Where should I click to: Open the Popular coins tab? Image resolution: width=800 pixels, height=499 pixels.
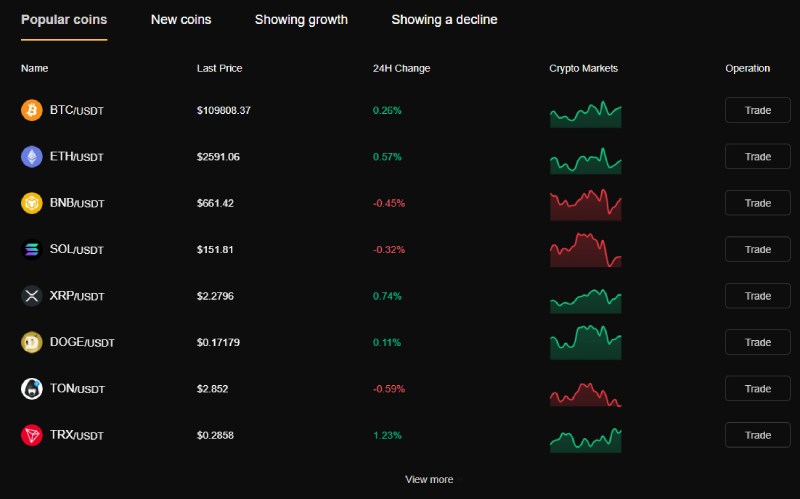click(64, 19)
